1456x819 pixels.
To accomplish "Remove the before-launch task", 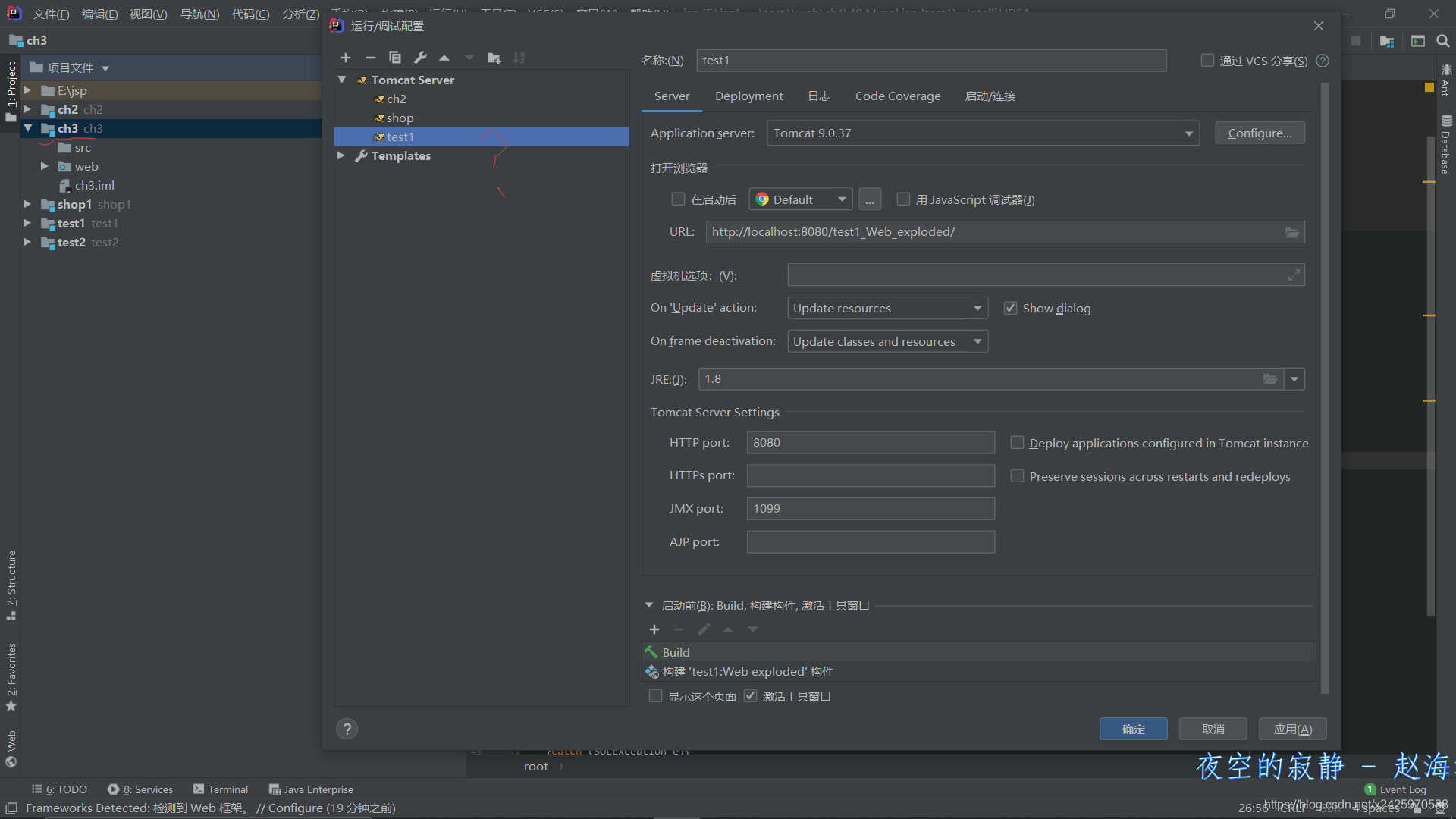I will [679, 629].
